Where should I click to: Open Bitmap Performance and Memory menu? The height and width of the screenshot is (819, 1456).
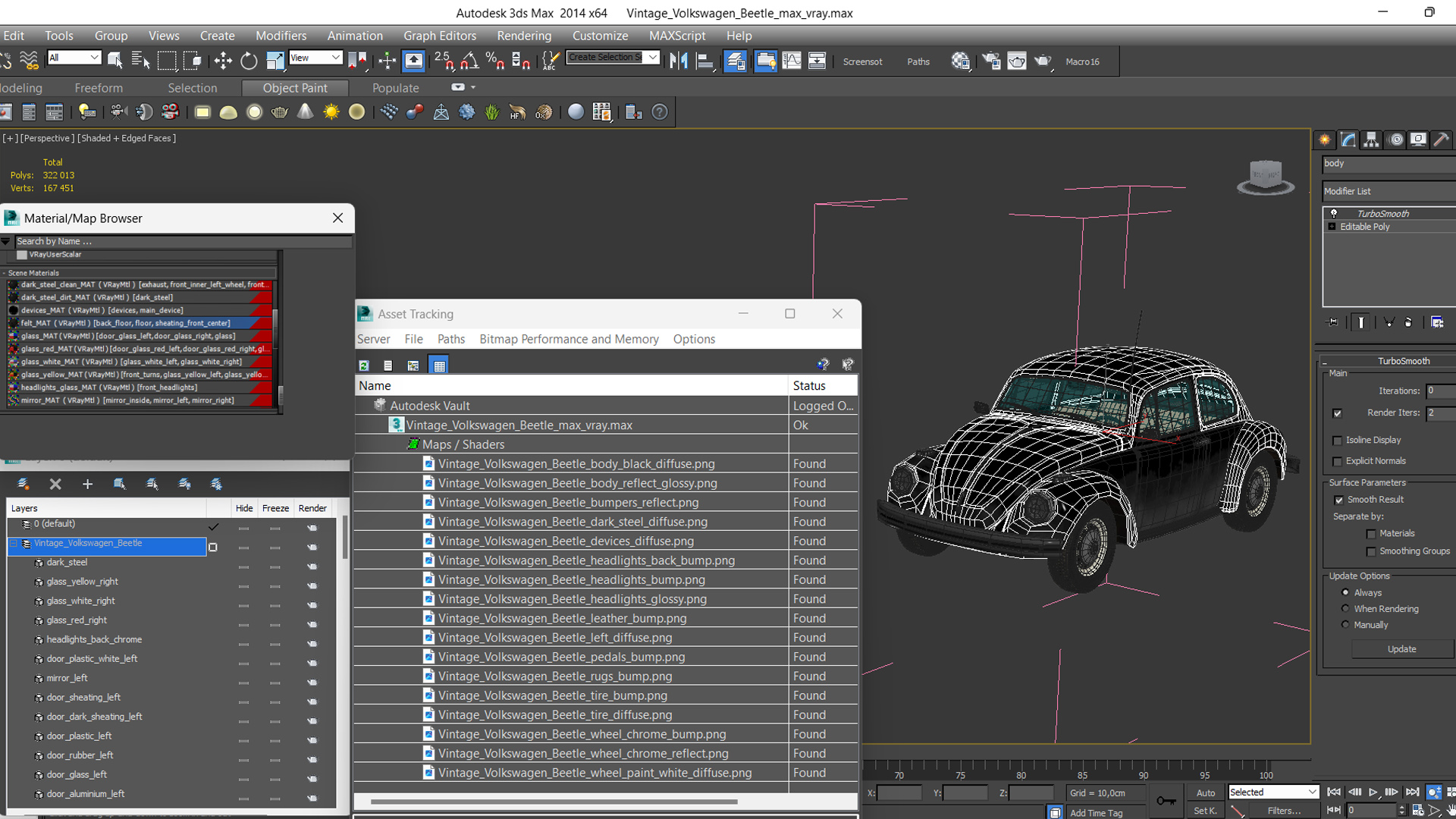(x=569, y=339)
